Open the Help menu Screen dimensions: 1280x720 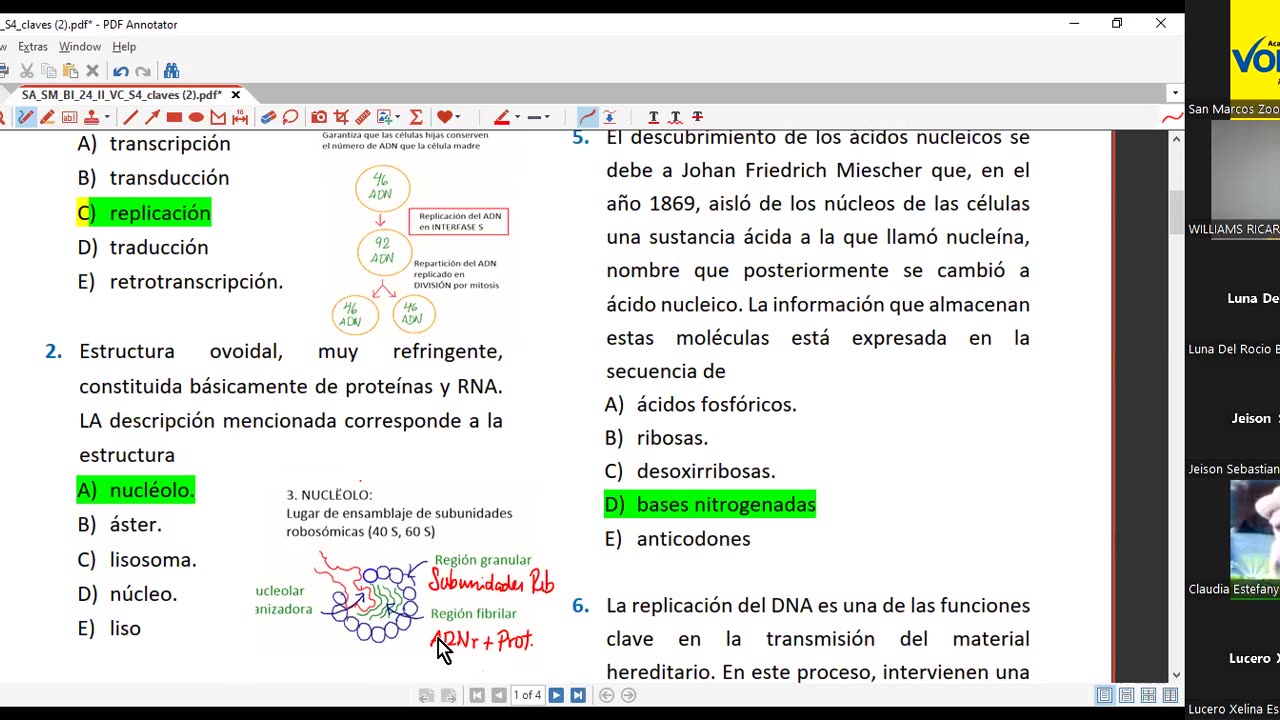(x=124, y=47)
